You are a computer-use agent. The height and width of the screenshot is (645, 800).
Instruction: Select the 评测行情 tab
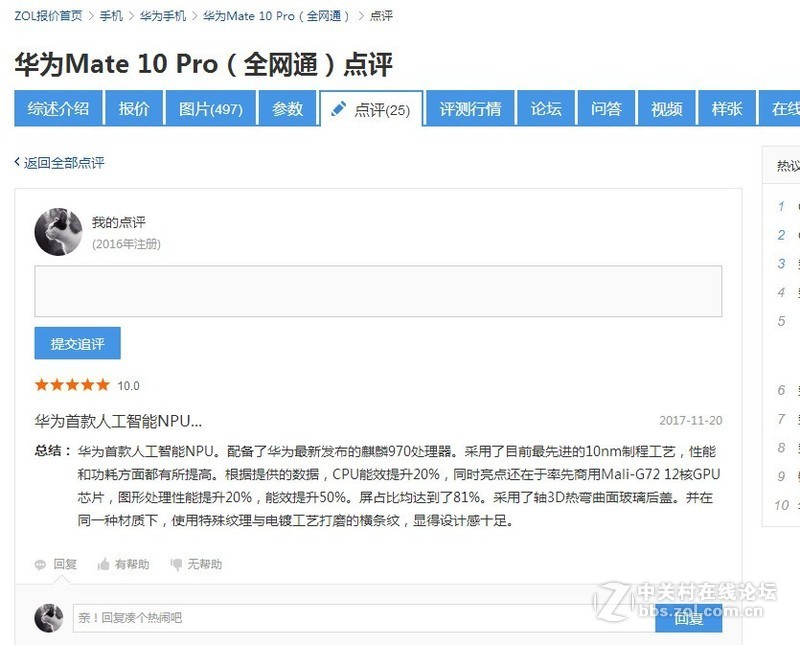click(470, 108)
